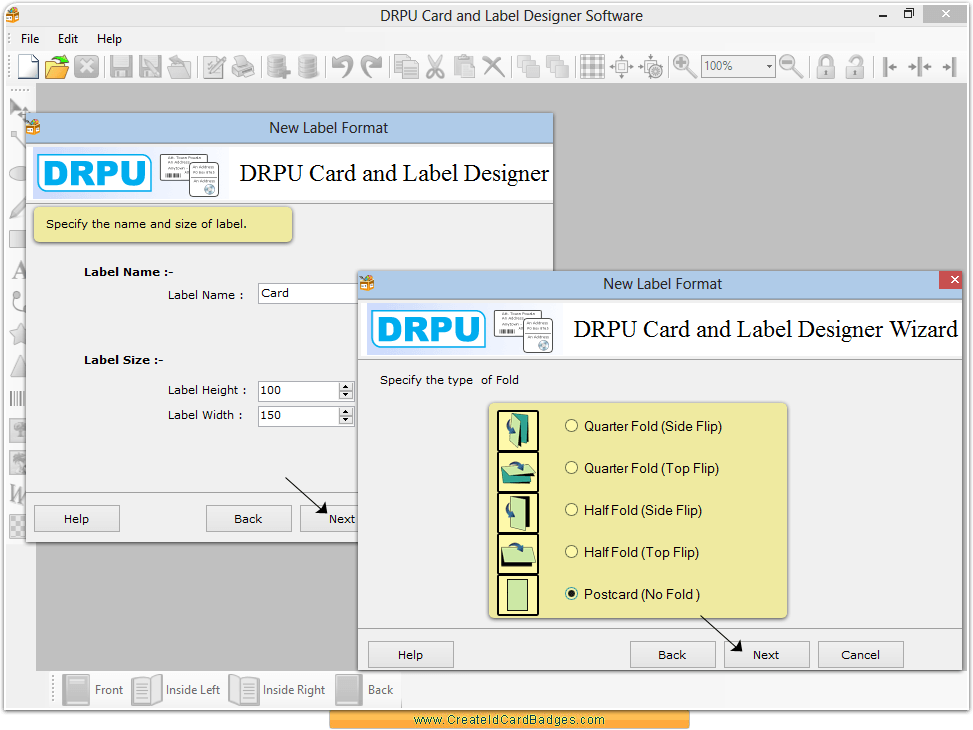Click the Label Name text field

tap(308, 294)
